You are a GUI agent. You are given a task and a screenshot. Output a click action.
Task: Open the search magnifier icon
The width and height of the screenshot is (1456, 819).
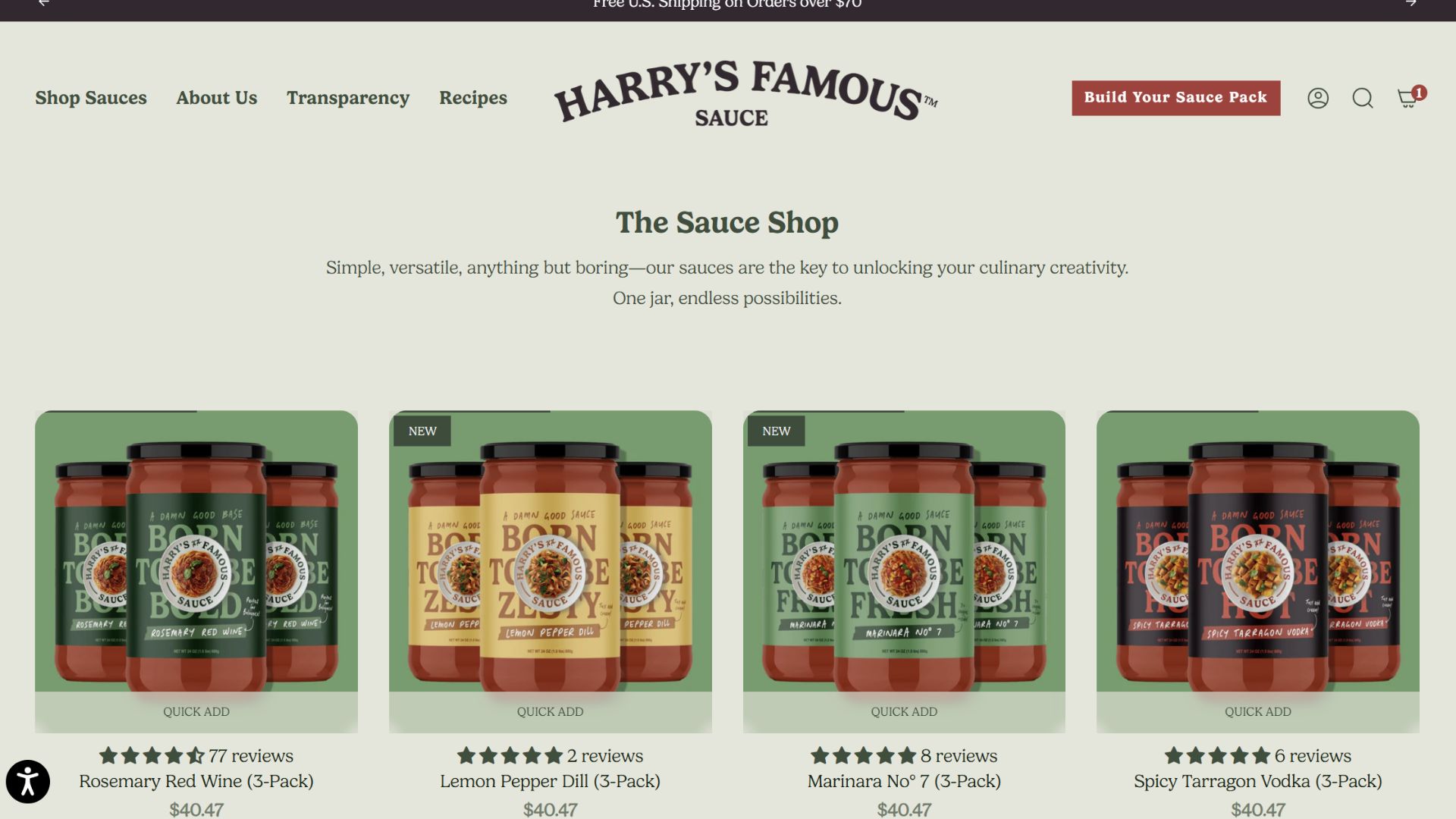coord(1363,98)
